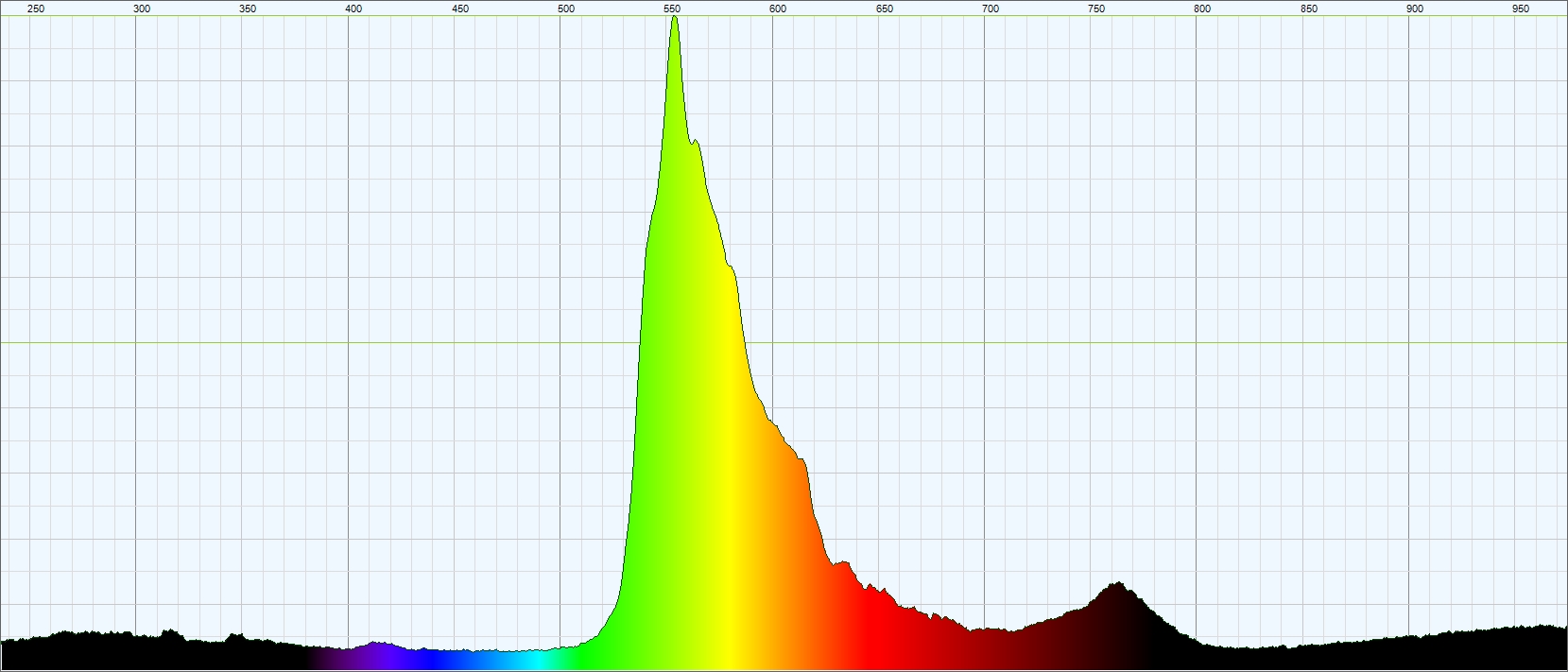Click the 550 wavelength axis label
1568x672 pixels.
pyautogui.click(x=672, y=9)
